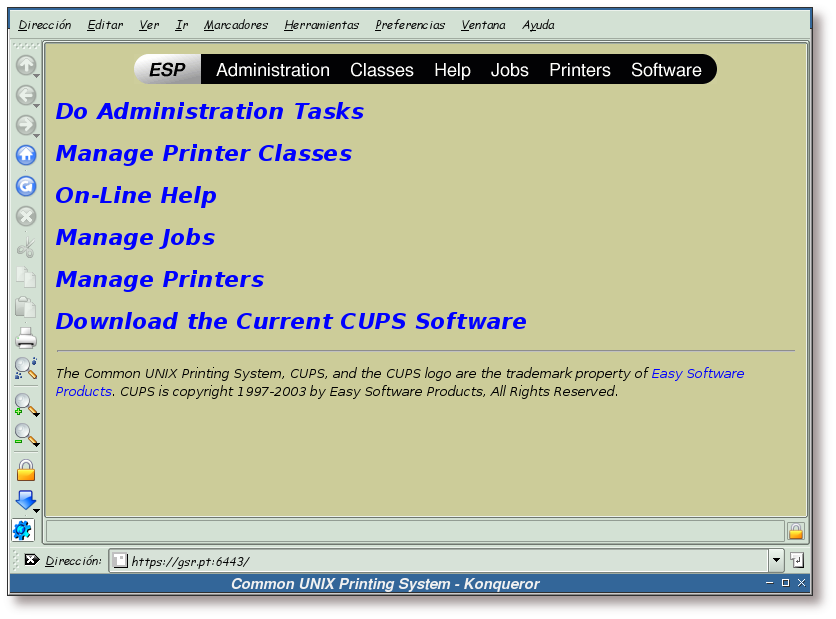The height and width of the screenshot is (619, 836).
Task: Open the Ventana menu
Action: [x=483, y=25]
